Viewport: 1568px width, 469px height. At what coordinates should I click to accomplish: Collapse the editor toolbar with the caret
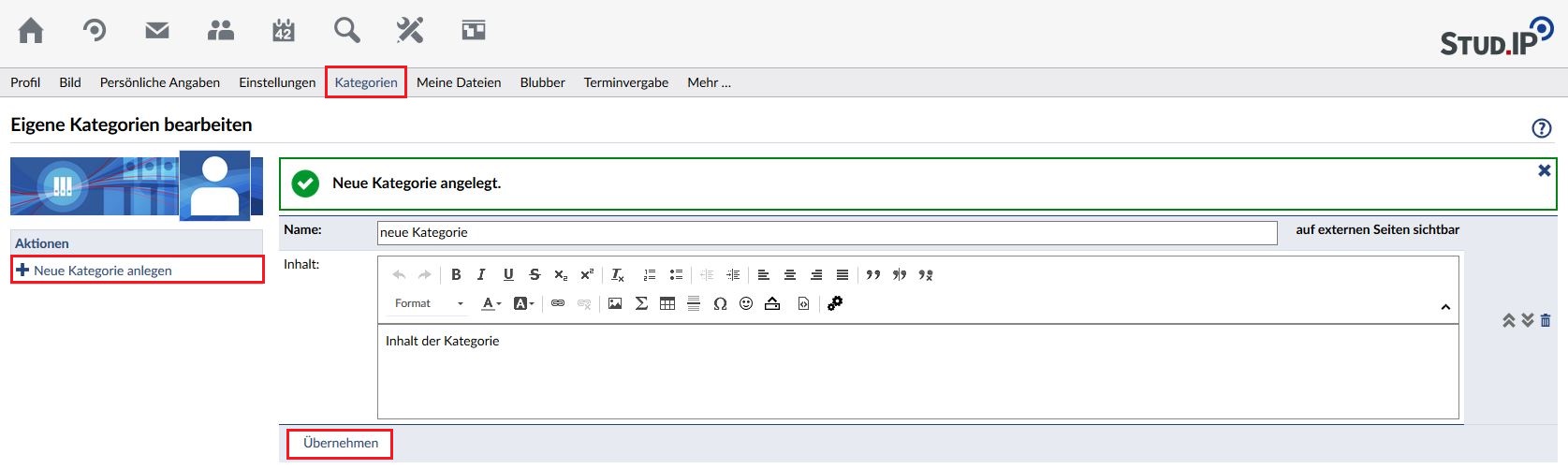click(1445, 307)
